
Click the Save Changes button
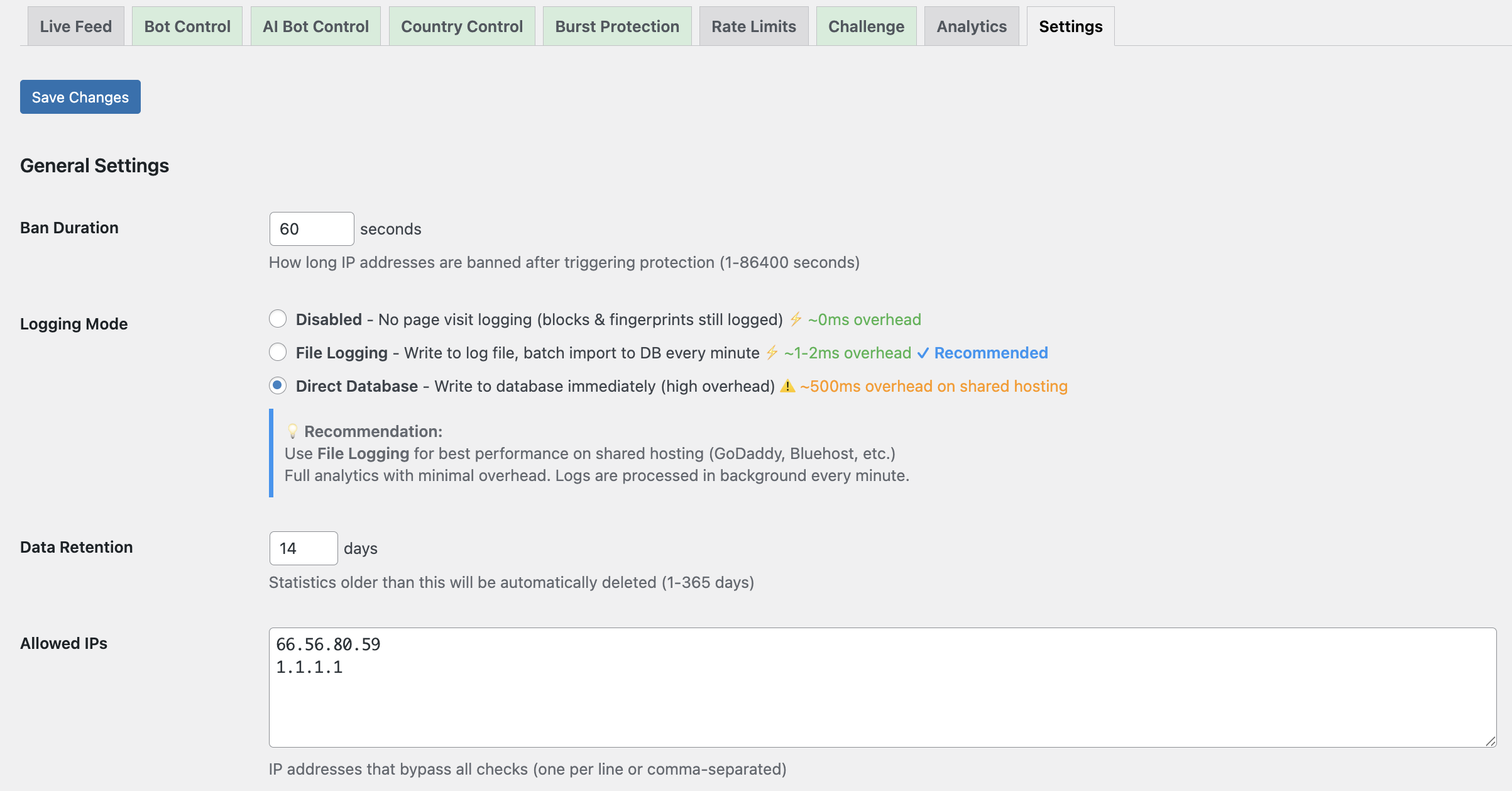click(80, 97)
